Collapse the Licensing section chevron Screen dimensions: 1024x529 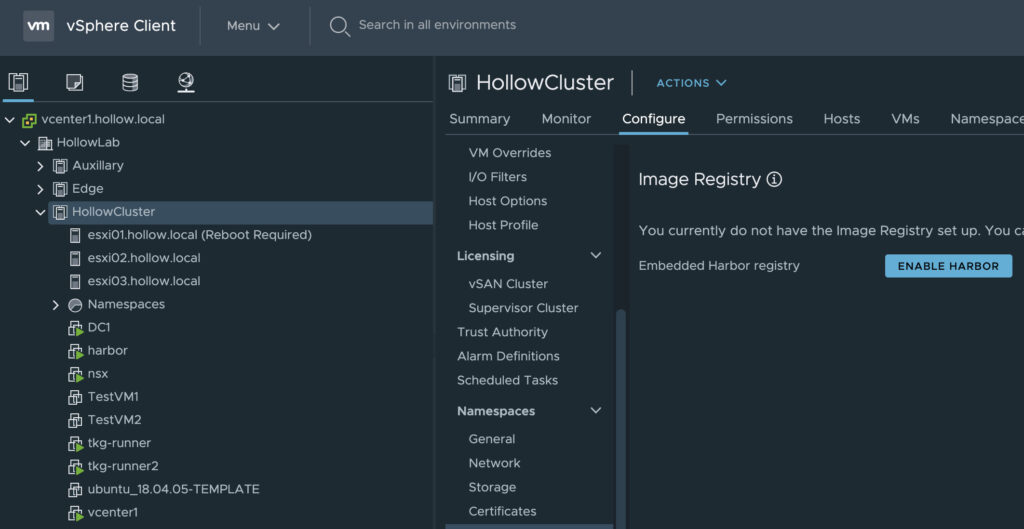tap(596, 256)
